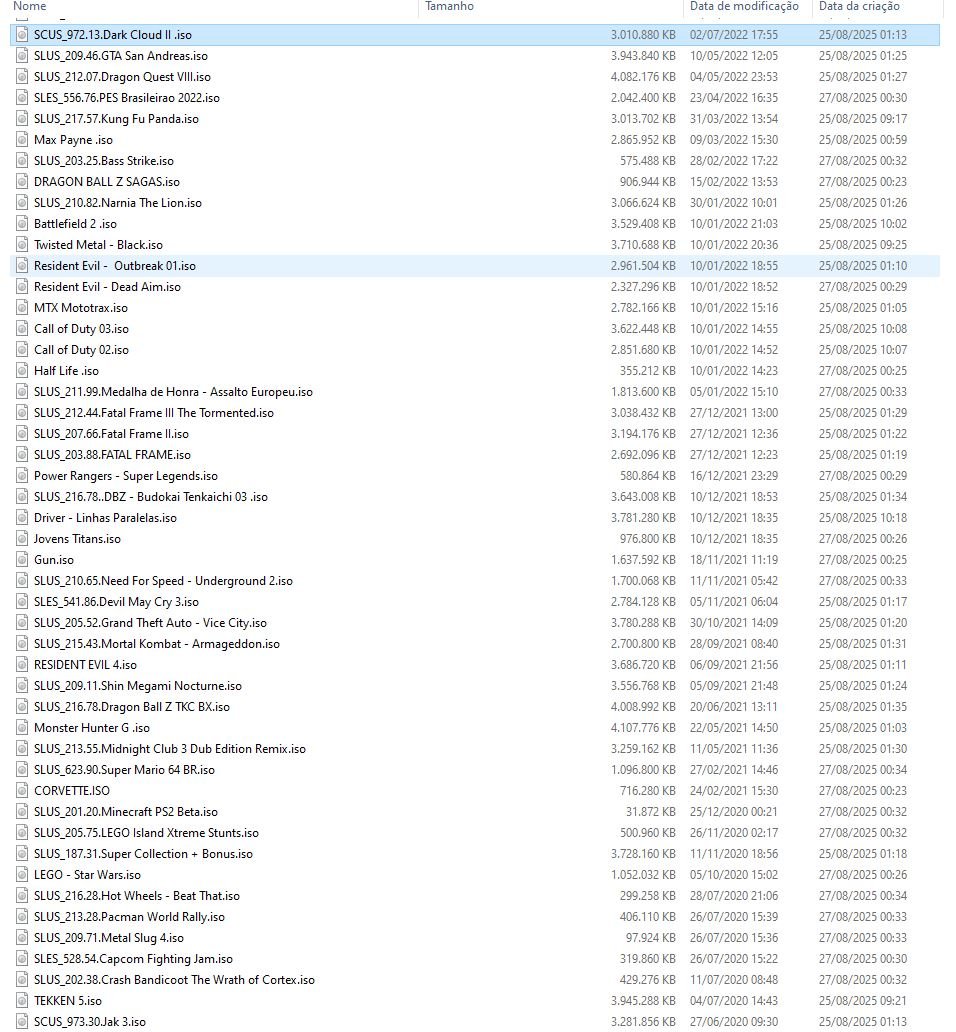Sort by Data de modificação column
Image resolution: width=956 pixels, height=1032 pixels.
click(744, 6)
